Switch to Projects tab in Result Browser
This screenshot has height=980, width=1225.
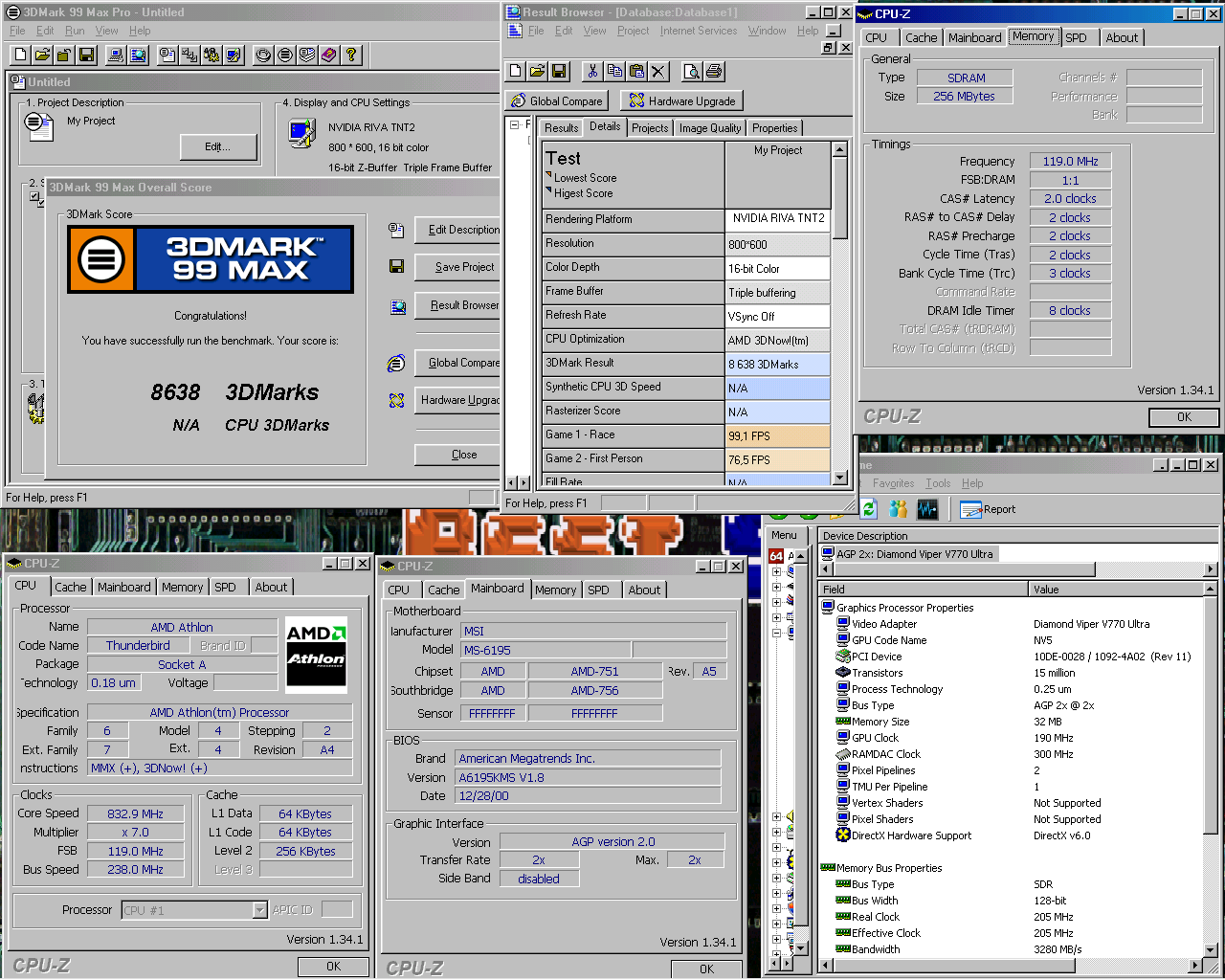[x=650, y=128]
